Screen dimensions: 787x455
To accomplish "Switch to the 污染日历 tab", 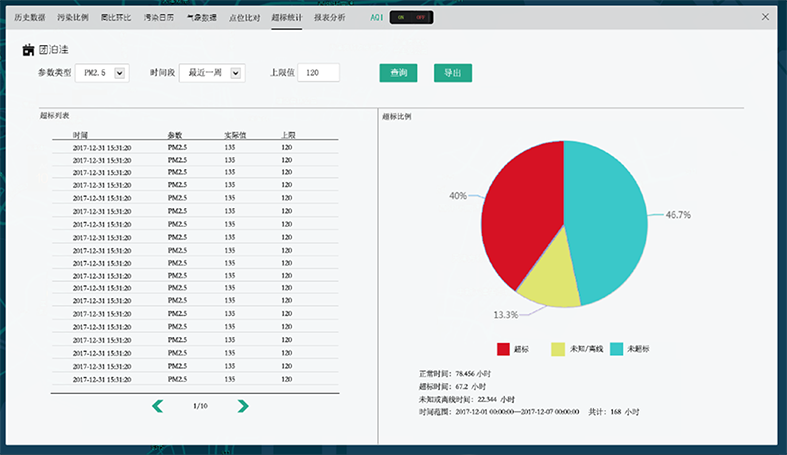I will pos(158,18).
